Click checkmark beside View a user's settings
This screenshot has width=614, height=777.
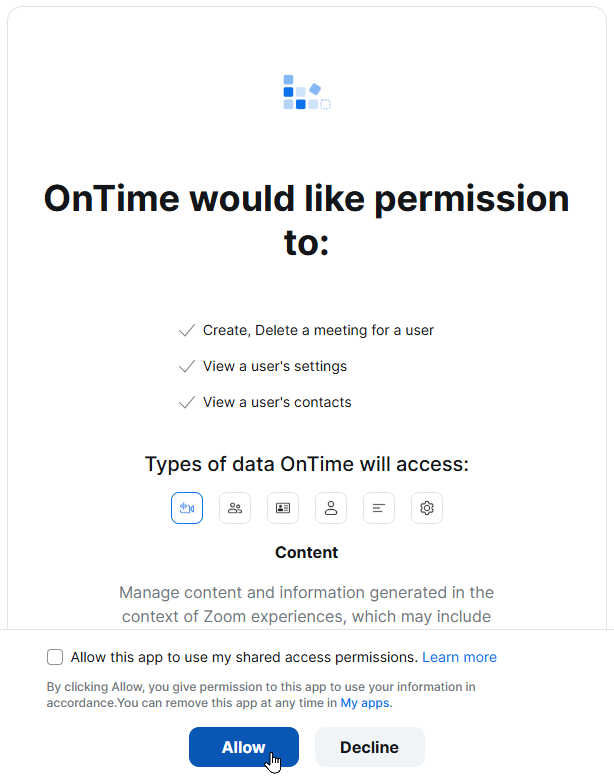[187, 367]
